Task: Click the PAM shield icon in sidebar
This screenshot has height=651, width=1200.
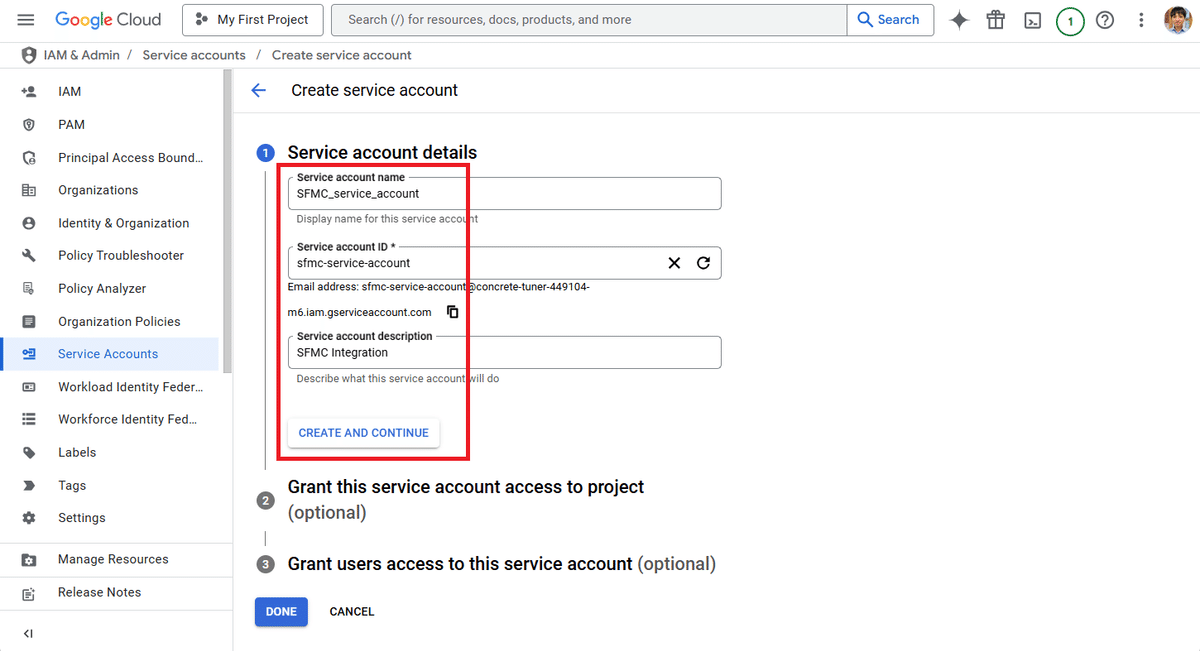Action: [29, 124]
